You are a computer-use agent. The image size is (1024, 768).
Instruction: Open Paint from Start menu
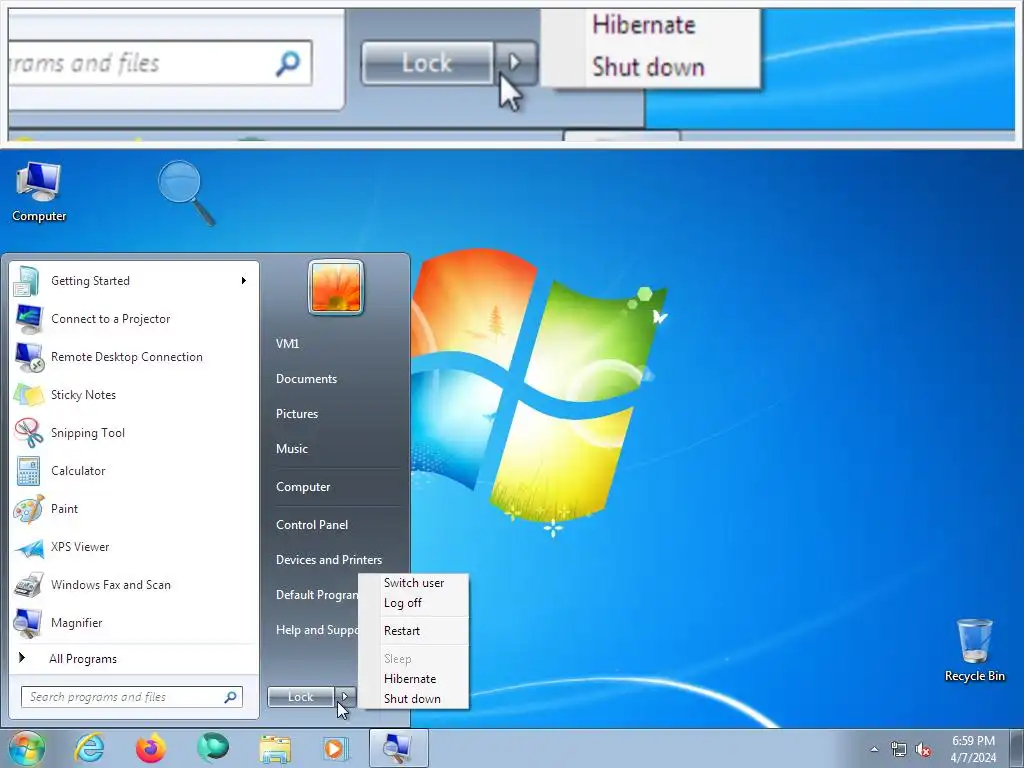coord(134,509)
